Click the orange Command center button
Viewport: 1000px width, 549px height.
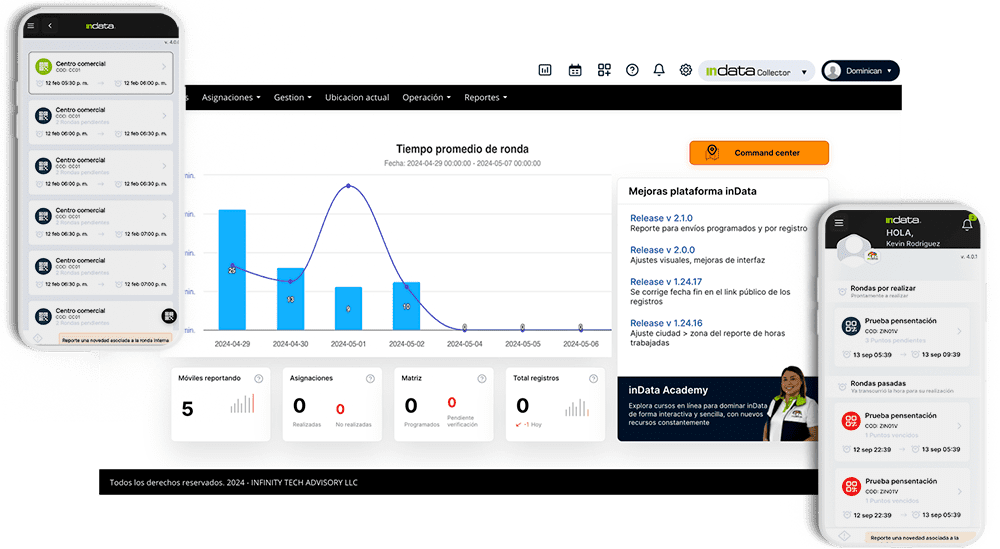(759, 153)
